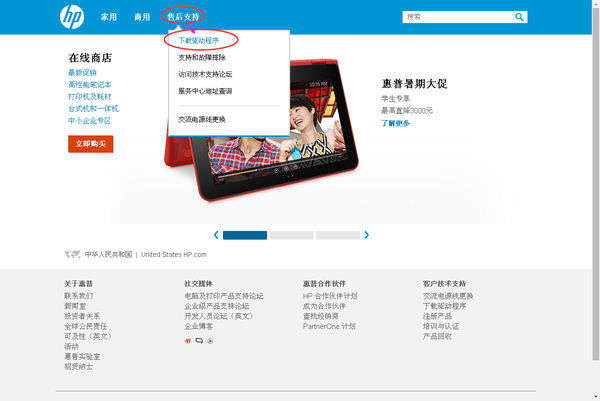Open 惠普实验室 in the footer
The height and width of the screenshot is (401, 600).
coord(82,356)
